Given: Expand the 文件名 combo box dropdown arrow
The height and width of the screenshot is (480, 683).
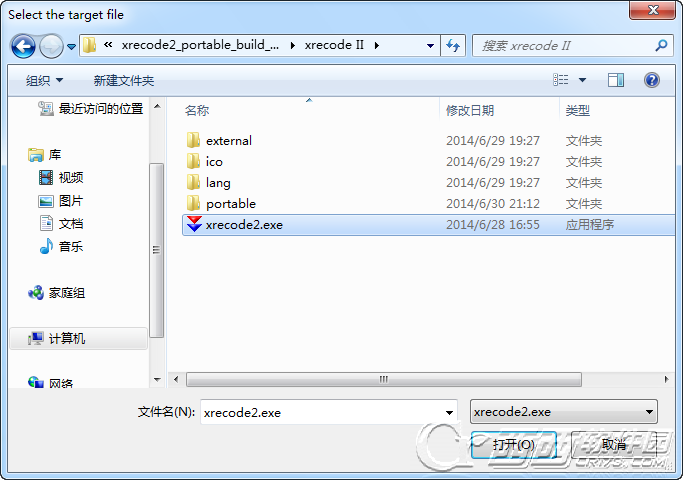Looking at the screenshot, I should 449,412.
